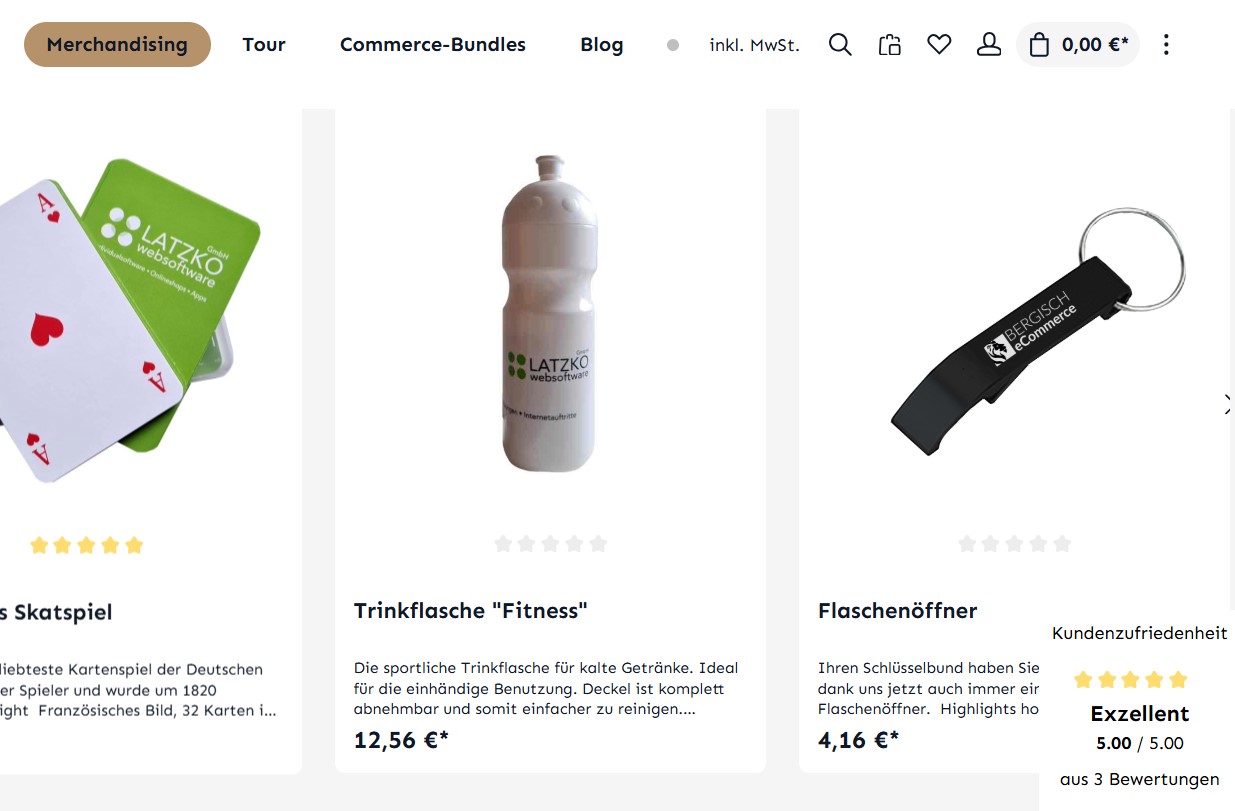Image resolution: width=1235 pixels, height=811 pixels.
Task: Advance the product slider with right arrow
Action: pos(1228,404)
